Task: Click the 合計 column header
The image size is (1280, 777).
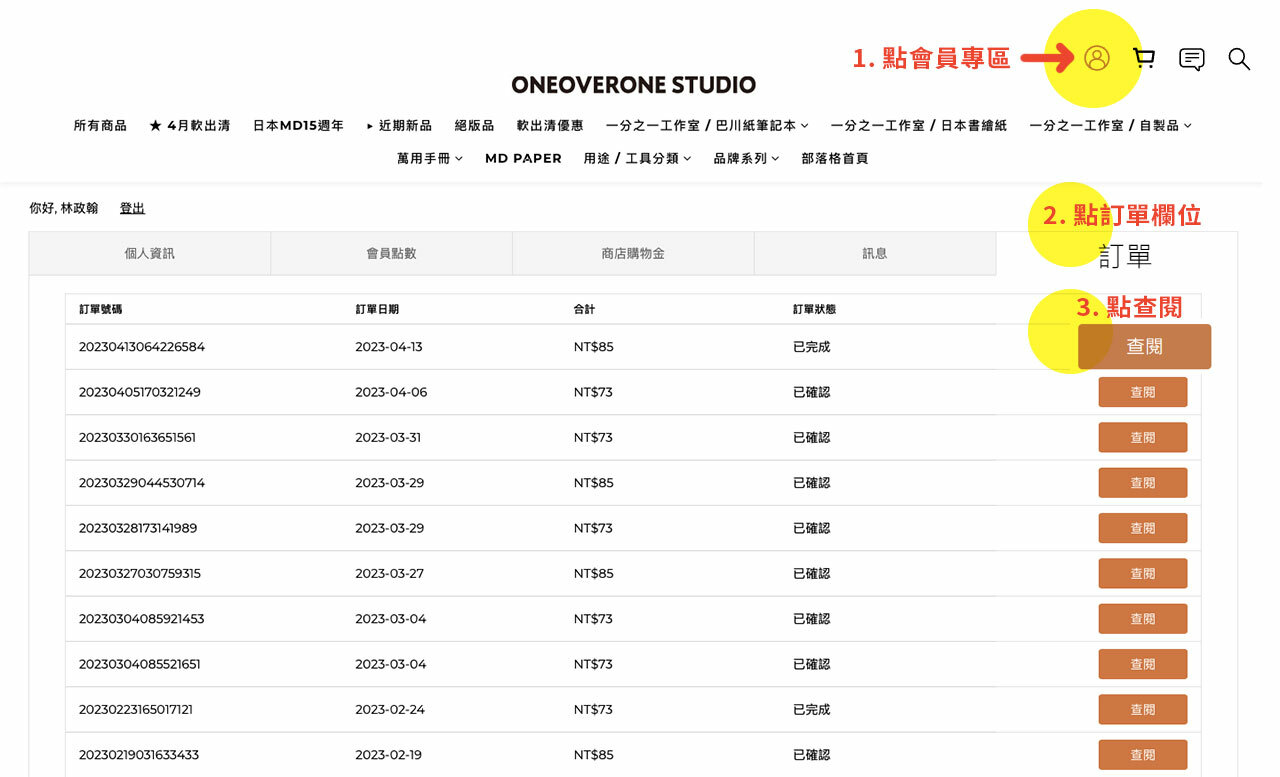Action: (x=584, y=310)
